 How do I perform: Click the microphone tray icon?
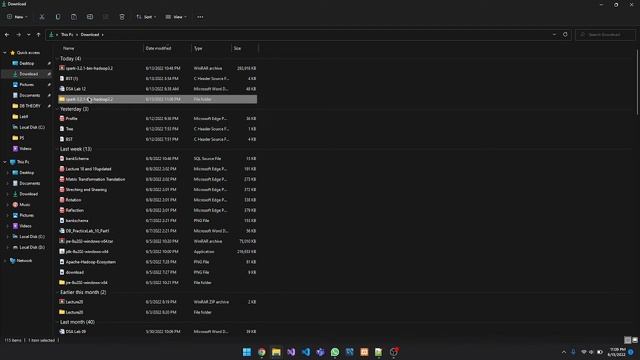(x=573, y=352)
